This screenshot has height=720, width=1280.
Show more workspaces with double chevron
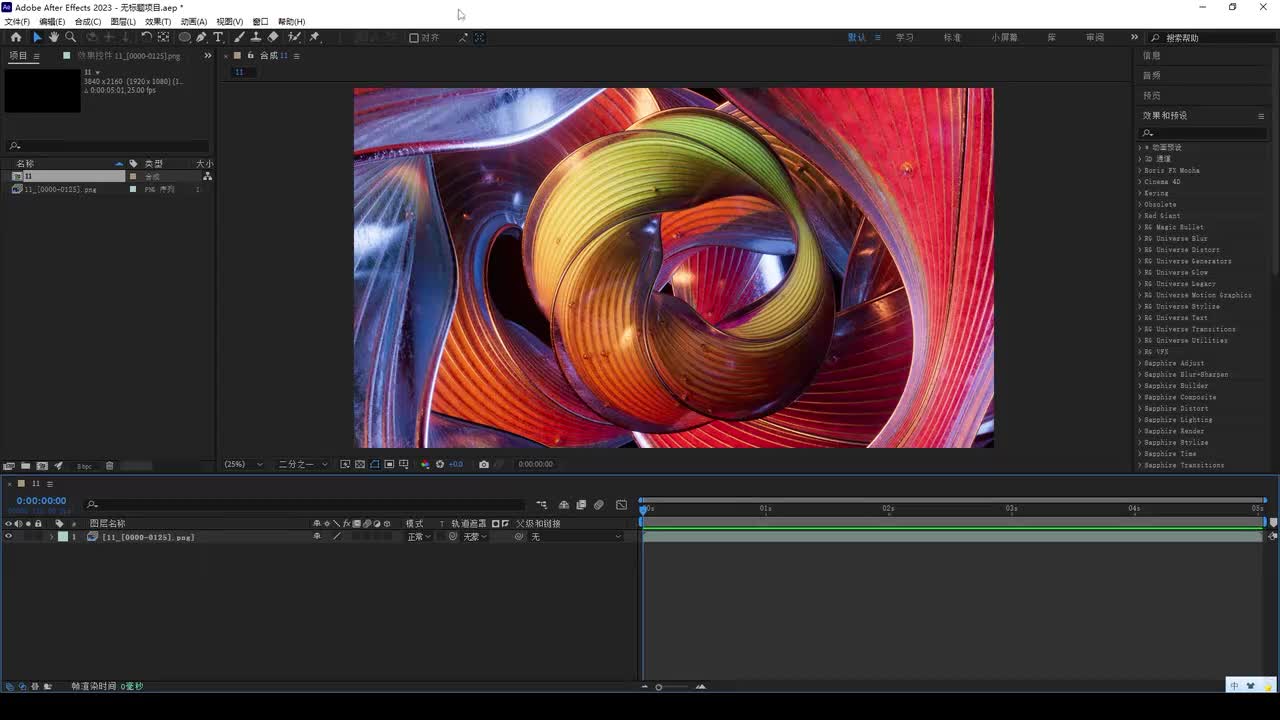pyautogui.click(x=1134, y=37)
